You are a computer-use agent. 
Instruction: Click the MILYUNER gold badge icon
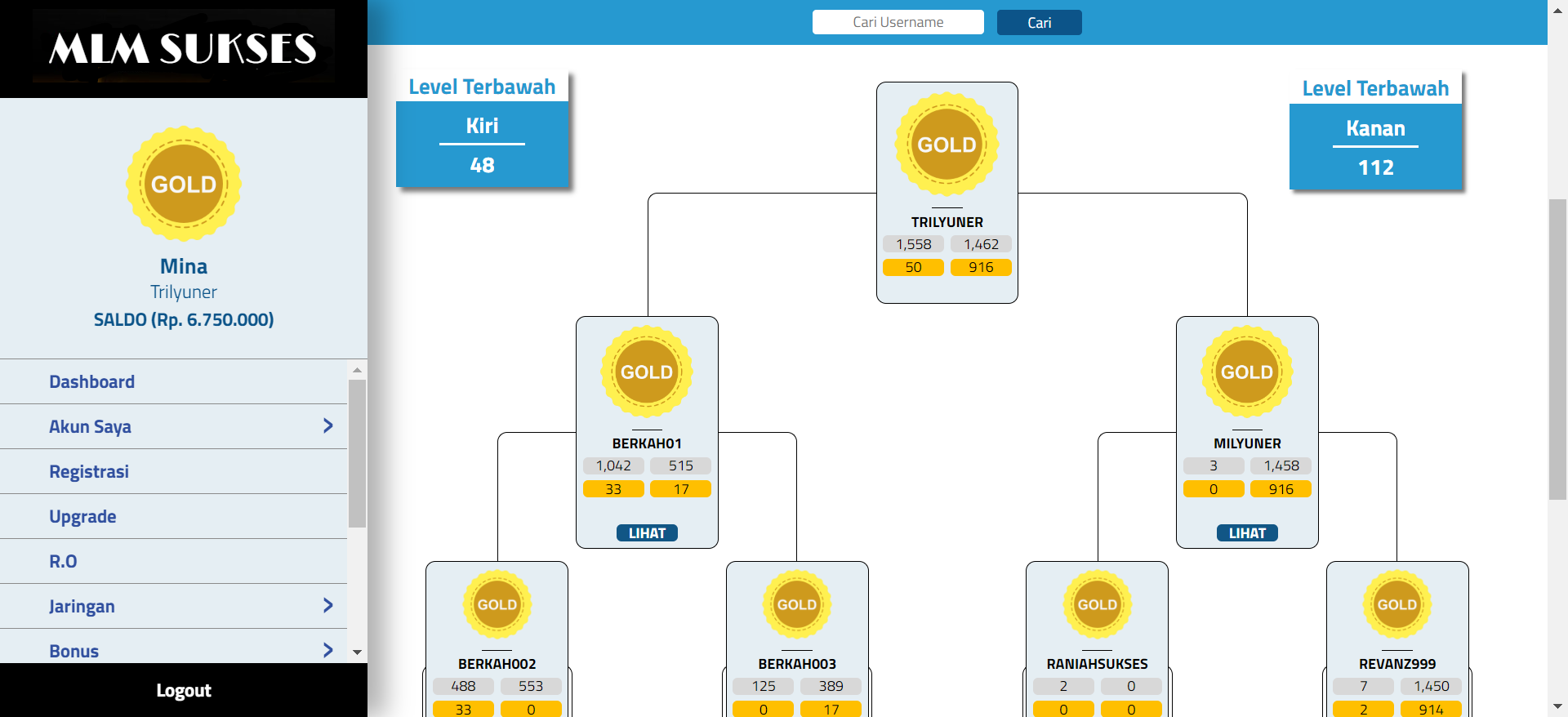coord(1246,372)
